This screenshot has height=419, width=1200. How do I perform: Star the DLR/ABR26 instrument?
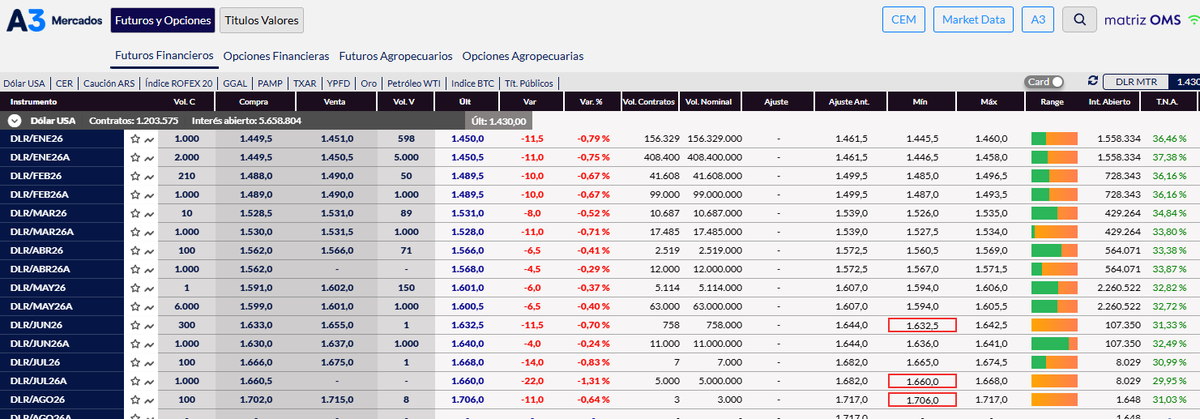(134, 251)
